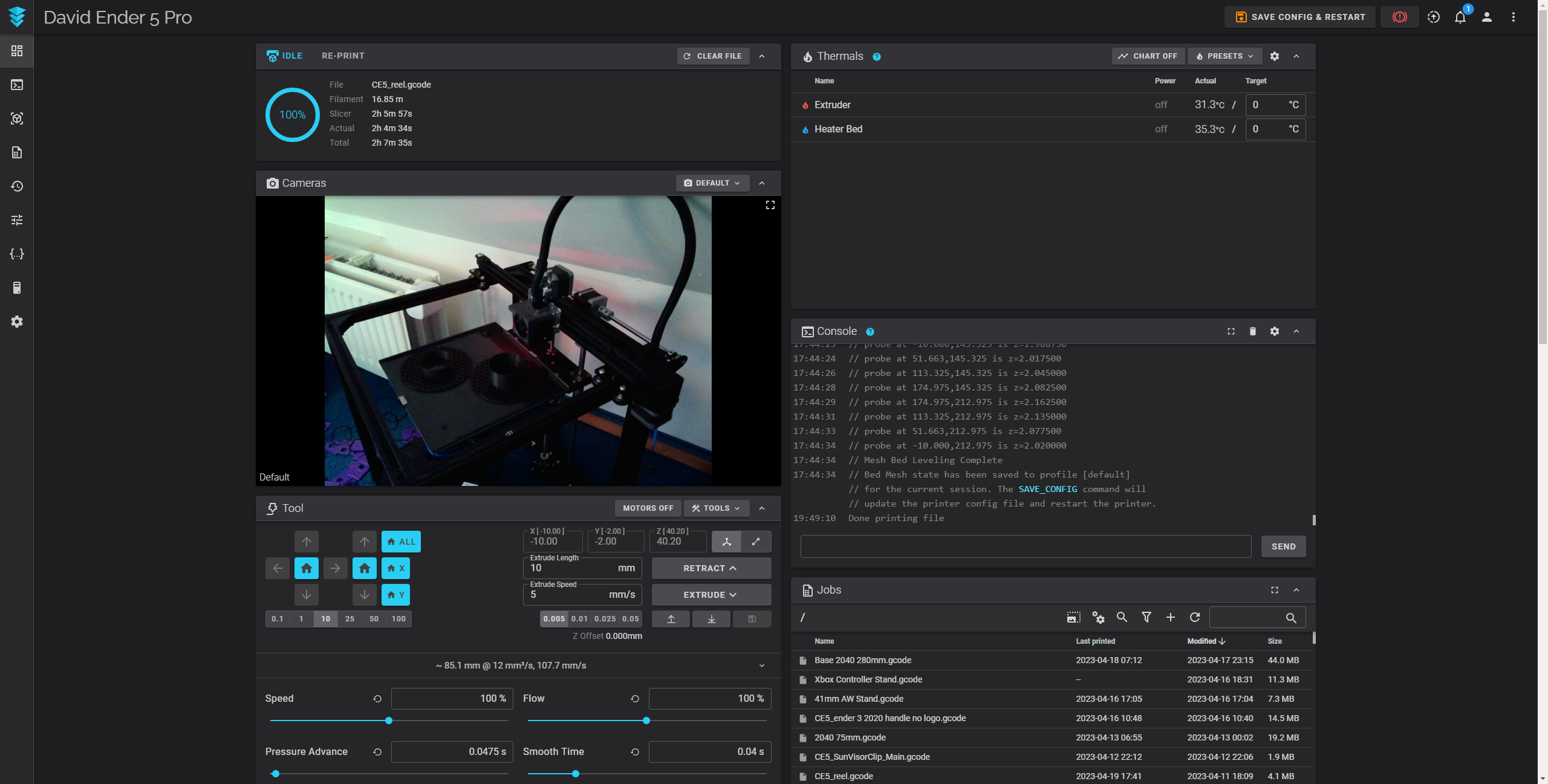Open the Console page in sidebar
Screen dimensions: 1548x784
[x=17, y=85]
